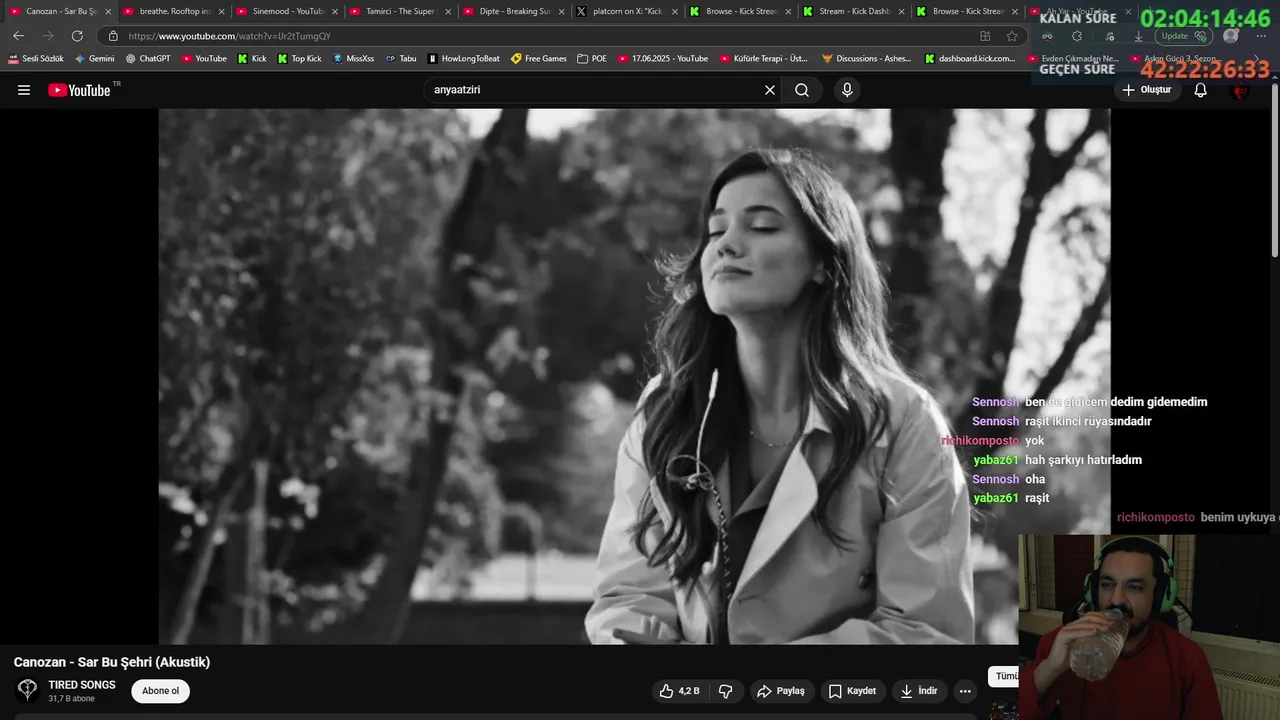The width and height of the screenshot is (1280, 720).
Task: Bookmark this page with the star
Action: click(1012, 36)
